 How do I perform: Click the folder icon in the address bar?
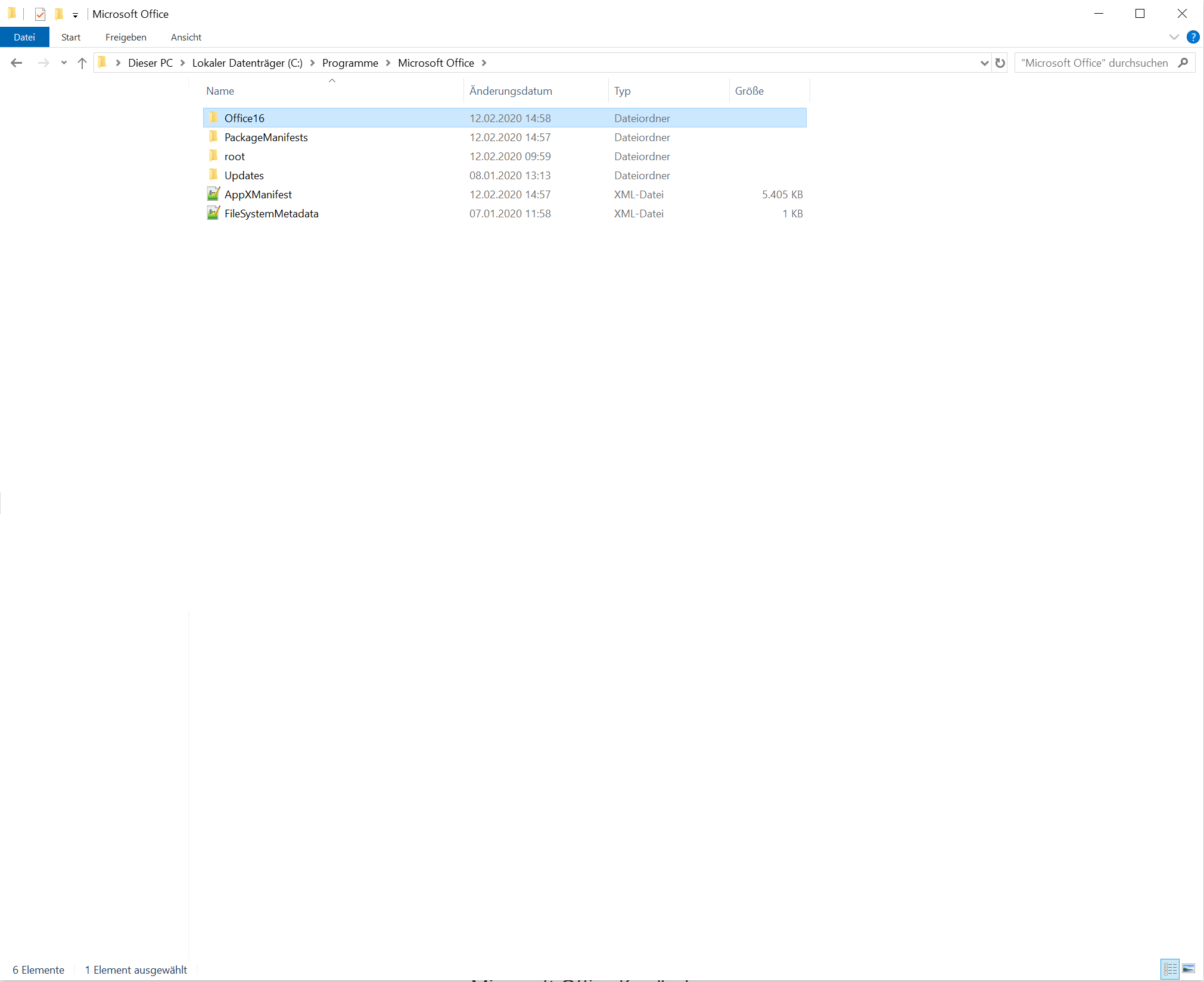pos(102,63)
